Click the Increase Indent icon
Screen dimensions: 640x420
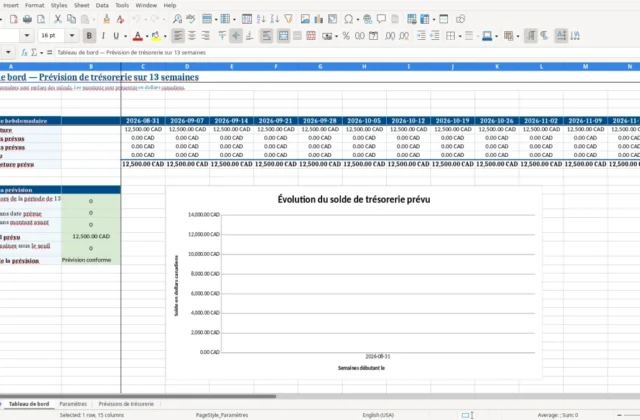point(421,36)
